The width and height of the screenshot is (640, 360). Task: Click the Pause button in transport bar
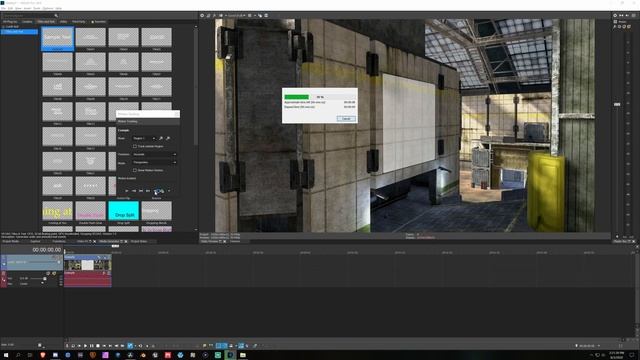point(91,346)
